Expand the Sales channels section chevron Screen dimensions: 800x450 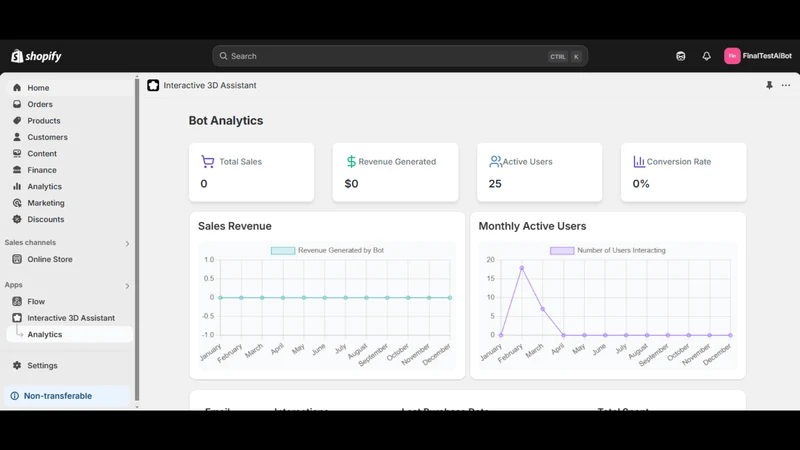click(x=127, y=243)
